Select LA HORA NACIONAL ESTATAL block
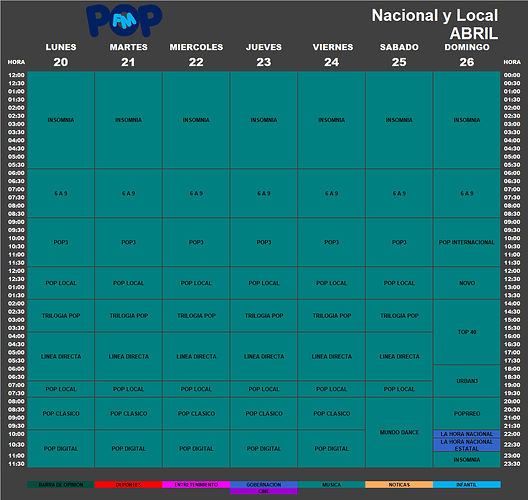This screenshot has width=528, height=500. [467, 445]
